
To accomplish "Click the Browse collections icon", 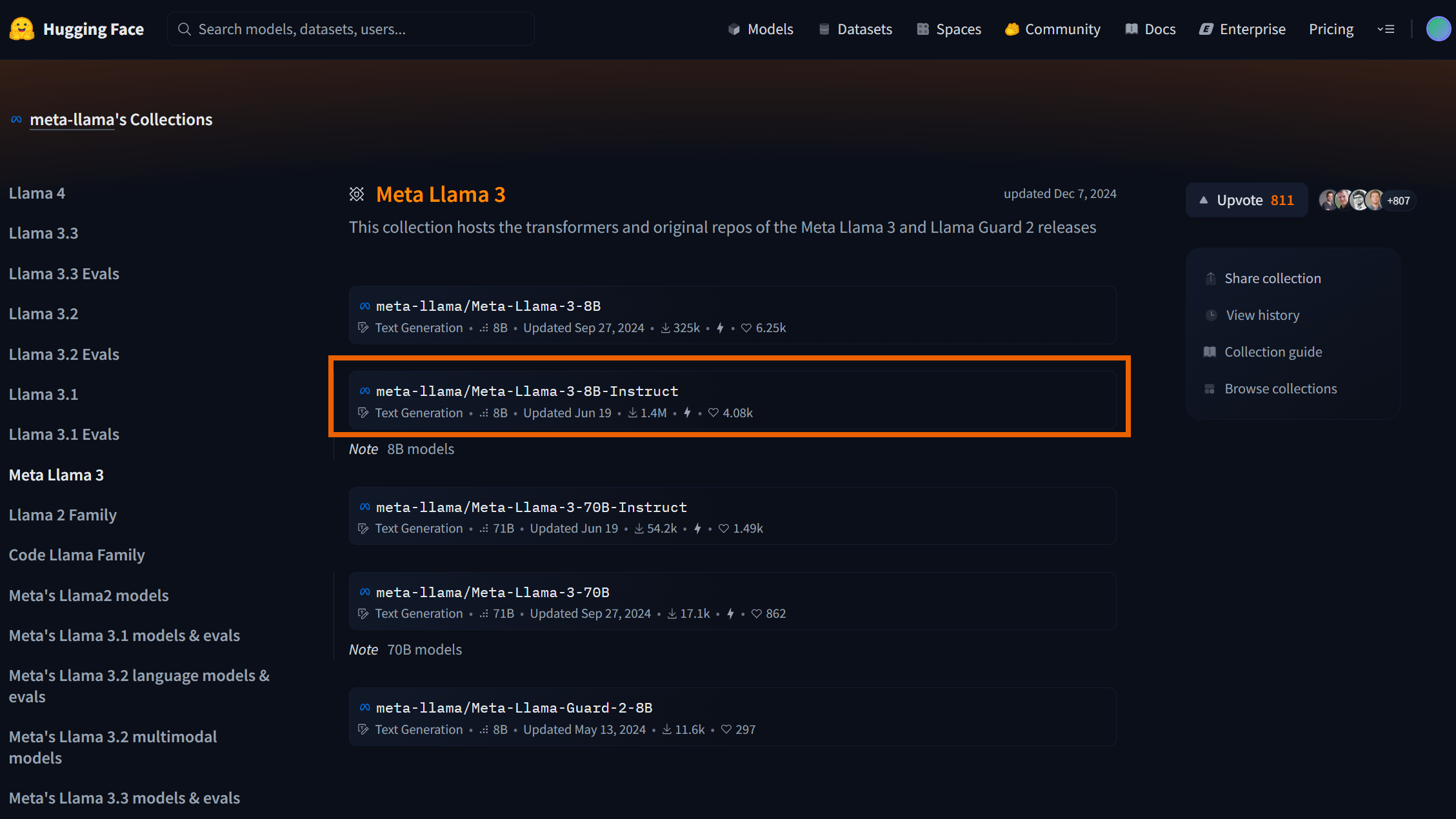I will (x=1210, y=389).
